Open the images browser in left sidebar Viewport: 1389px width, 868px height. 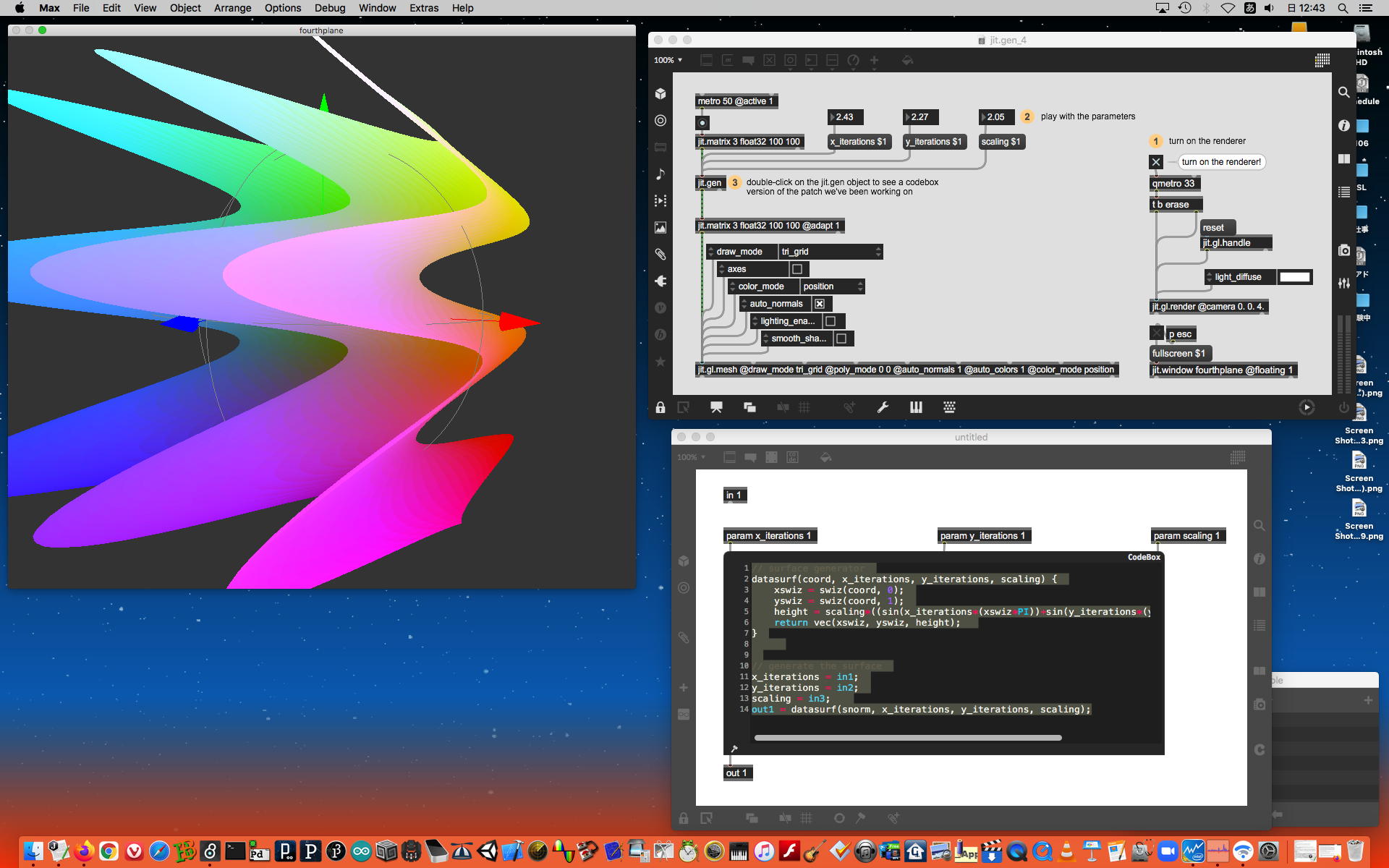pyautogui.click(x=660, y=227)
